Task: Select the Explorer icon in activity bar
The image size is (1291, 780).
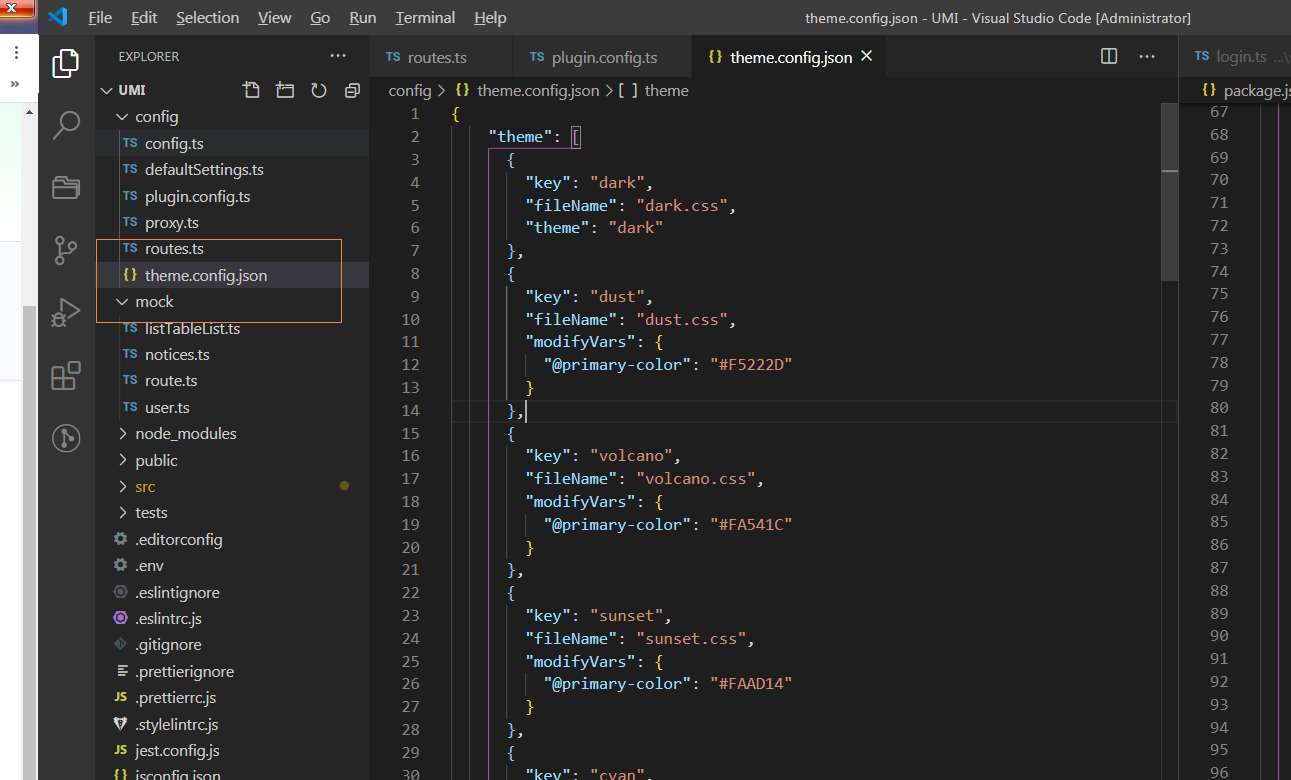Action: [65, 63]
